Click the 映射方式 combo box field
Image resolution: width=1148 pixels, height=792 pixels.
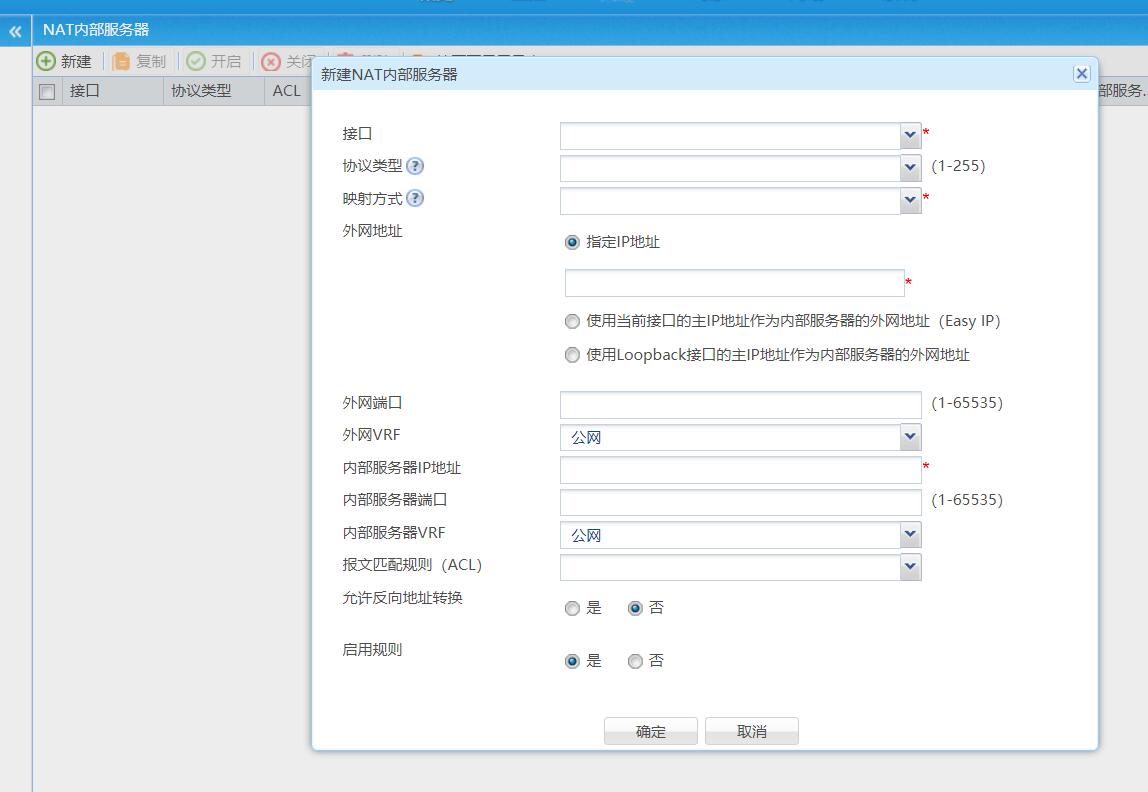[x=730, y=200]
